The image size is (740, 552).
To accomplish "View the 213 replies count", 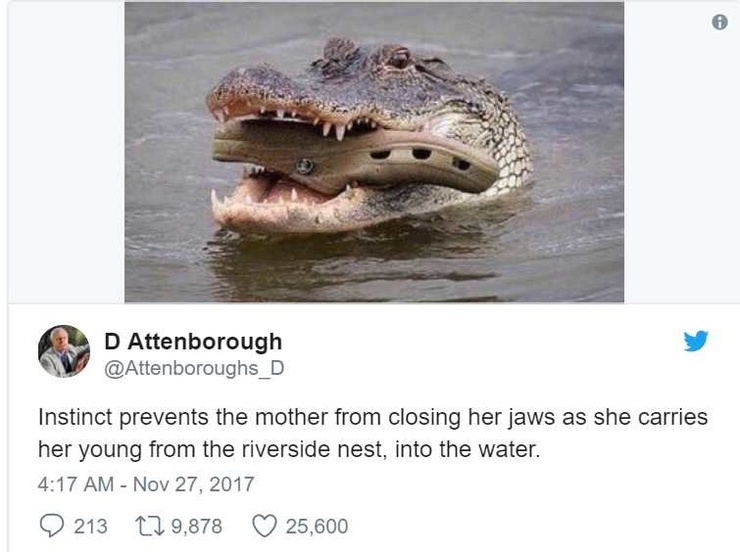I will tap(91, 526).
